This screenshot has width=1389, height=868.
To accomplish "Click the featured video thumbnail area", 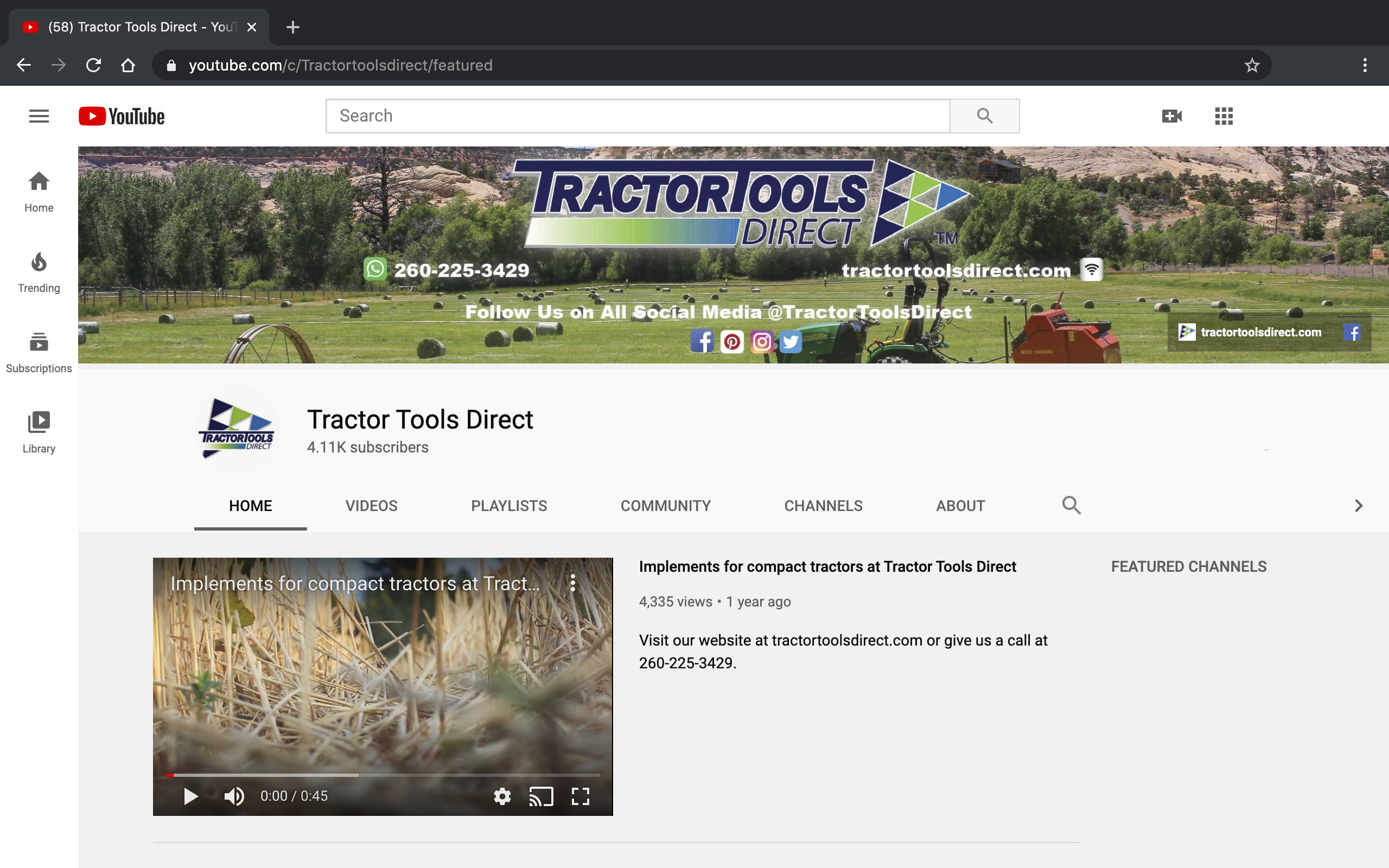I will [383, 686].
